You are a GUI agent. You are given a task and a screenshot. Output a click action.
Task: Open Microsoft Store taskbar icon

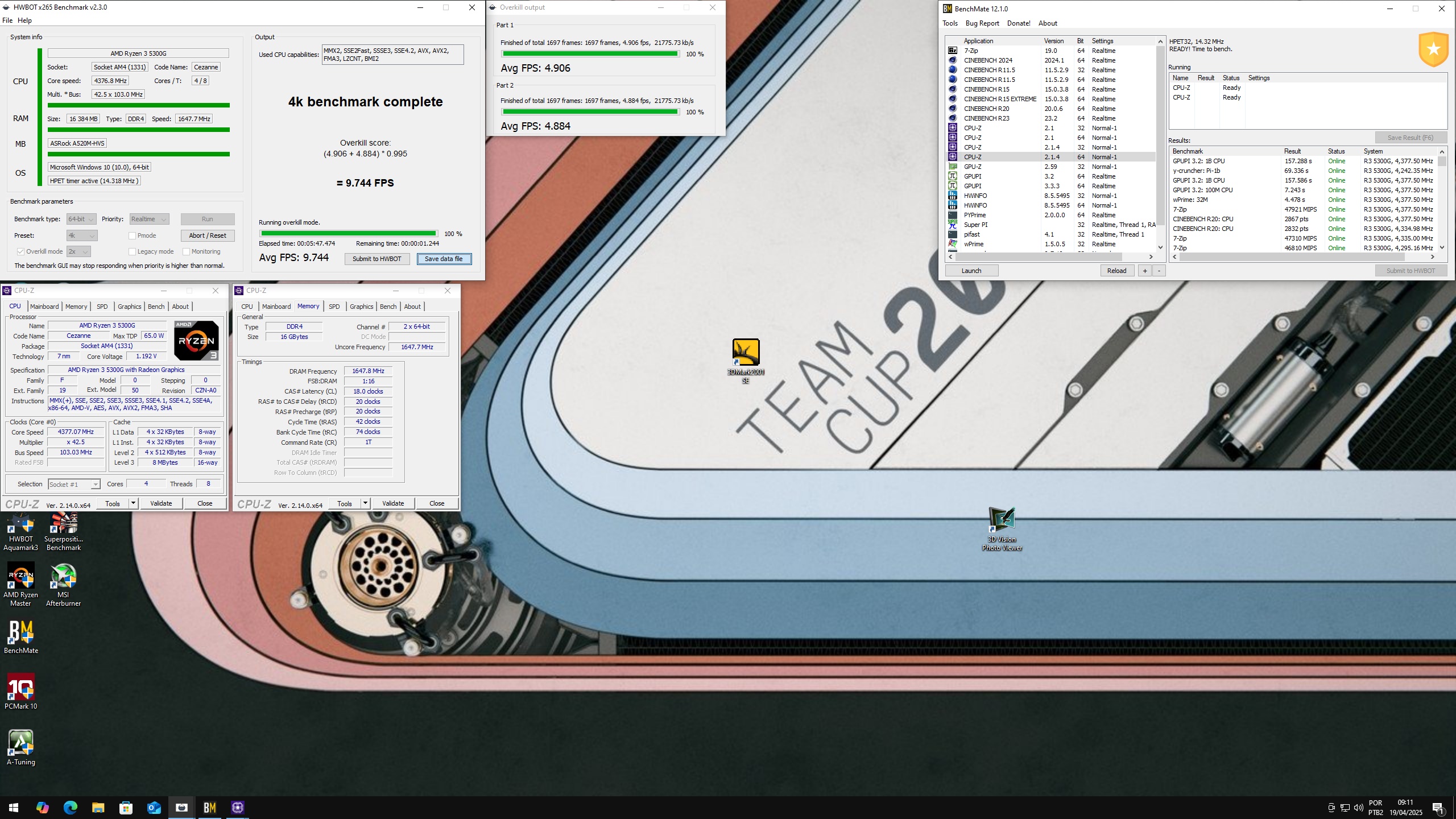(126, 808)
